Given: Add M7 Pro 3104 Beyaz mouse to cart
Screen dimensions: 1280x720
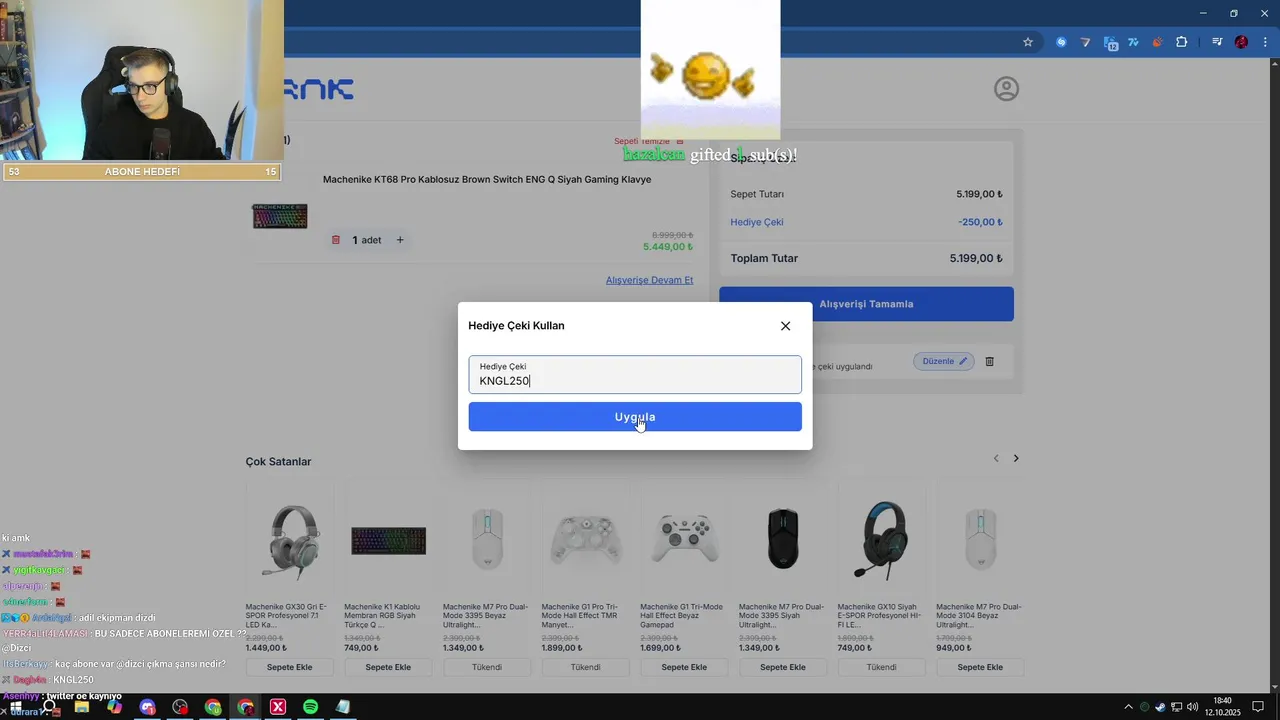Looking at the screenshot, I should pos(980,667).
